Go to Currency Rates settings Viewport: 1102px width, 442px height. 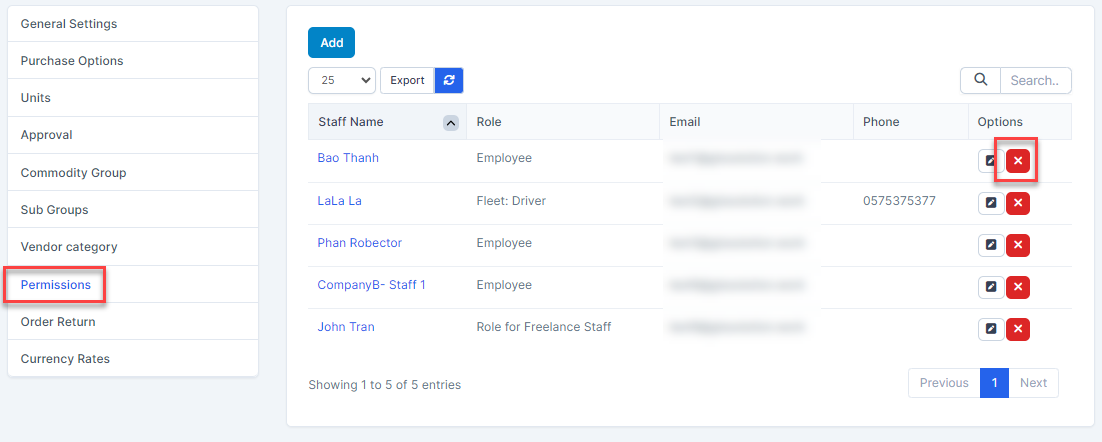click(x=65, y=359)
